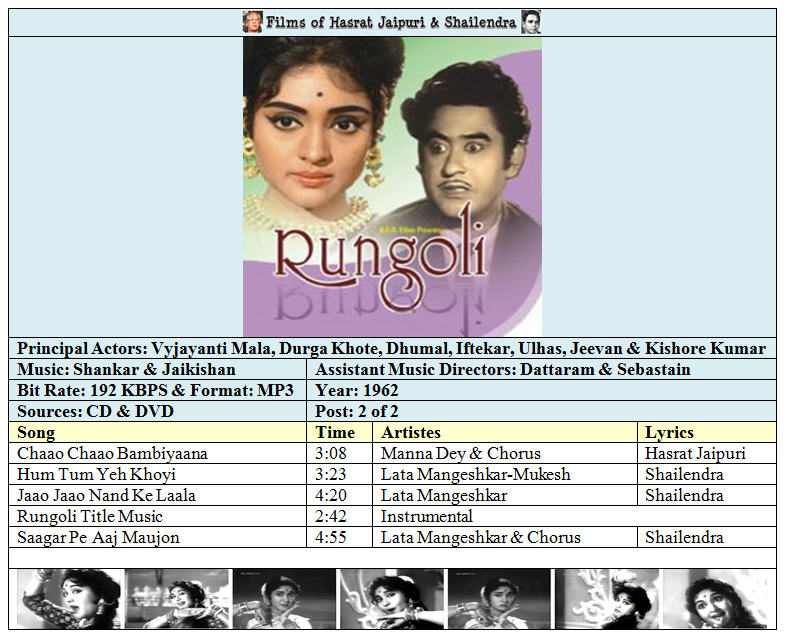
Task: Open the third film still thumbnail
Action: 284,599
